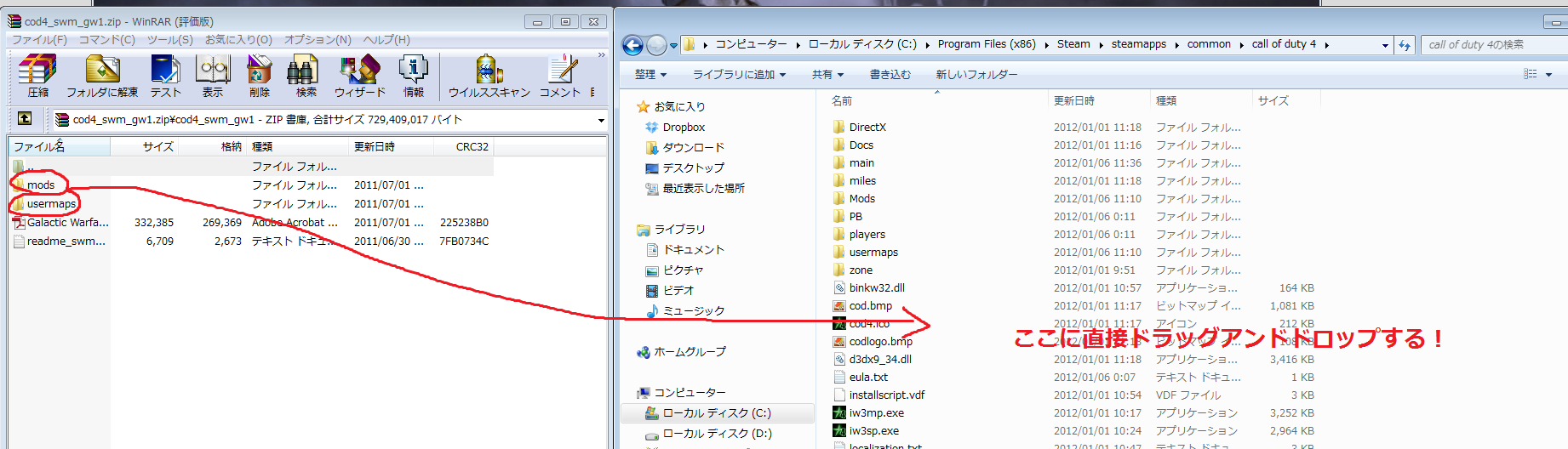This screenshot has height=449, width=1568.
Task: Open the 整理 dropdown menu
Action: pos(650,75)
